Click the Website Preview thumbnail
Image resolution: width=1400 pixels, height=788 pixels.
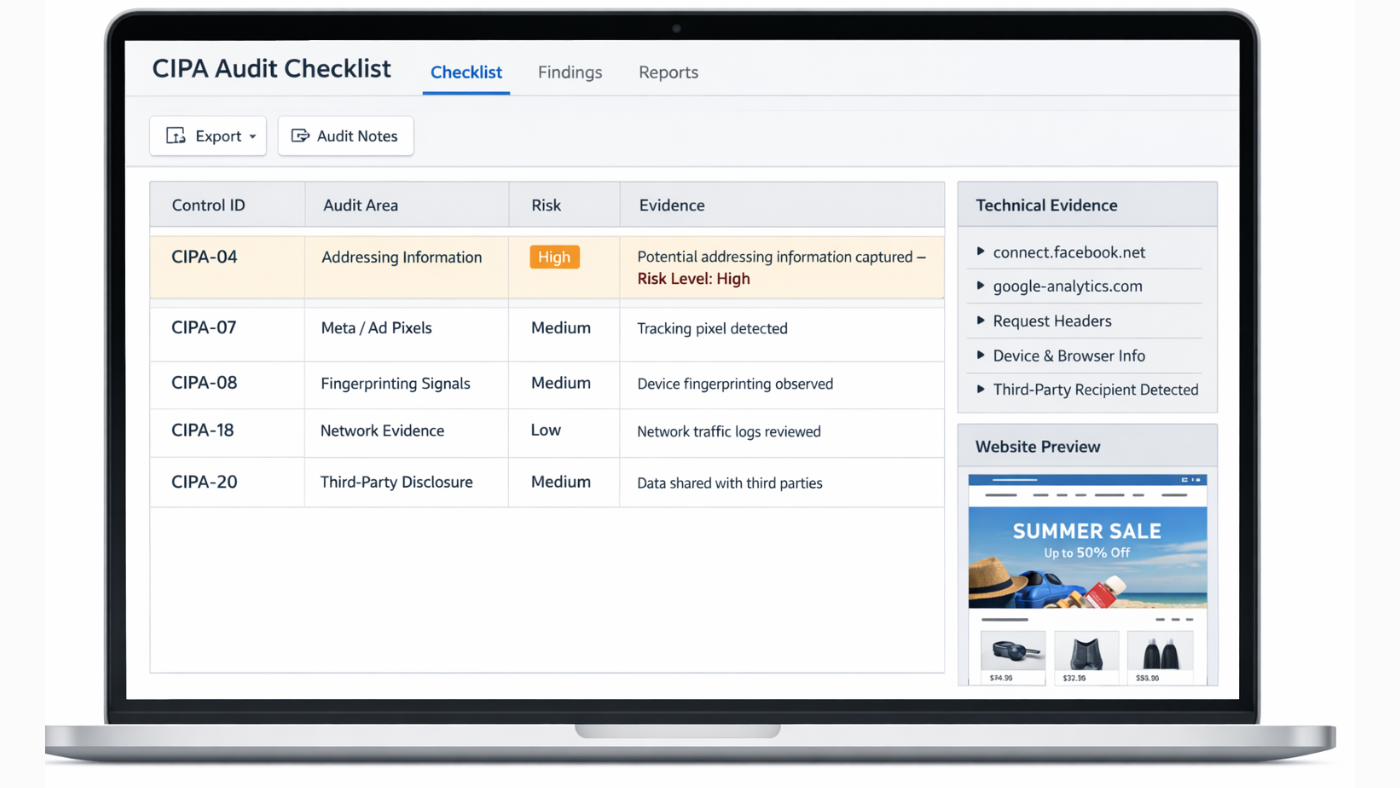(x=1087, y=578)
